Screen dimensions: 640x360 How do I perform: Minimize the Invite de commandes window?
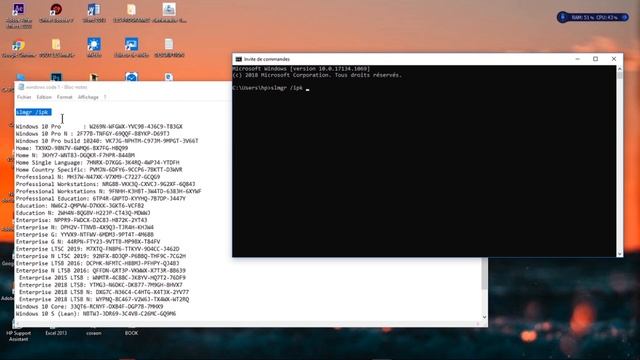tap(578, 59)
